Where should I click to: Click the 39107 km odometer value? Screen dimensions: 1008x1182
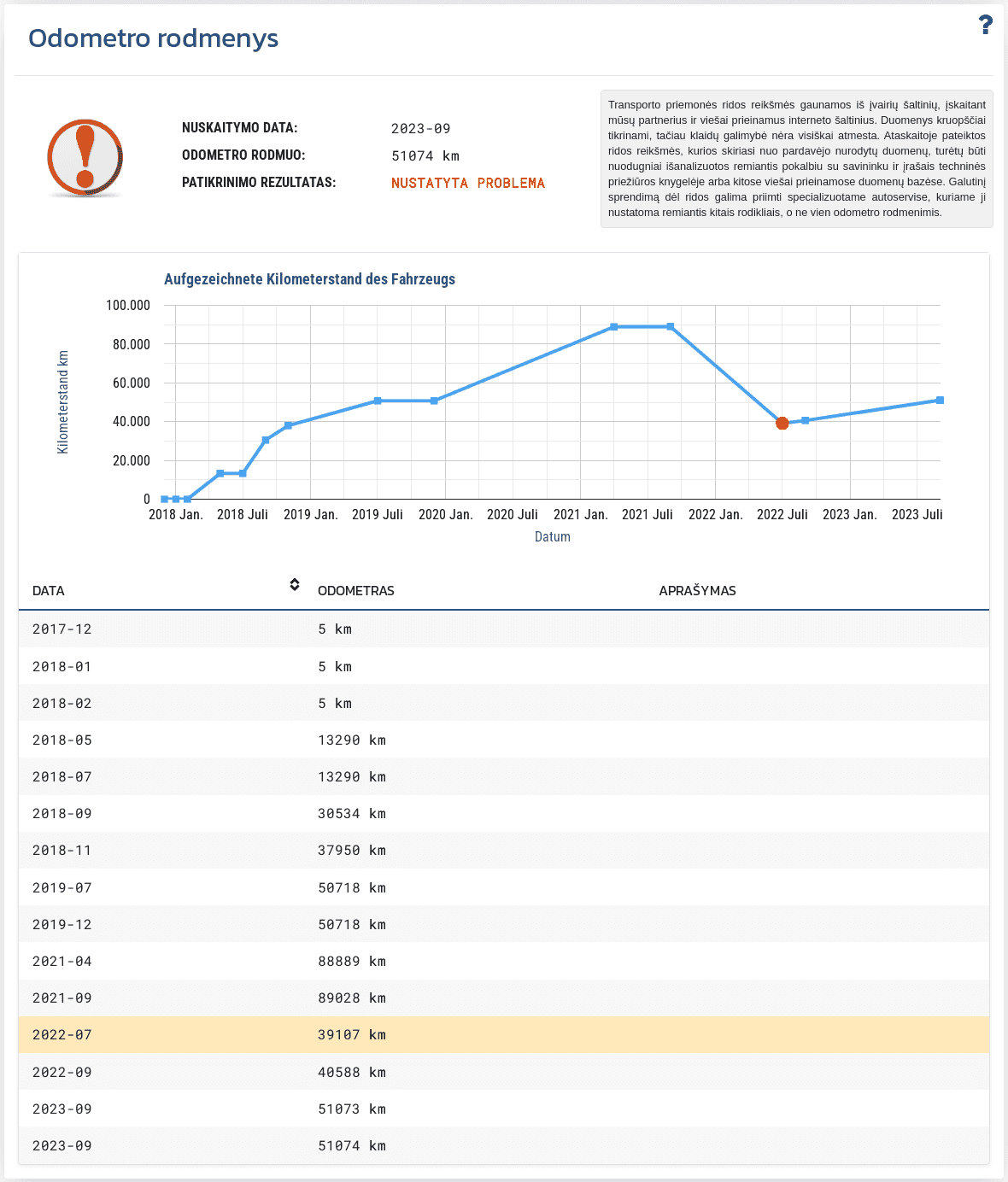(352, 1035)
